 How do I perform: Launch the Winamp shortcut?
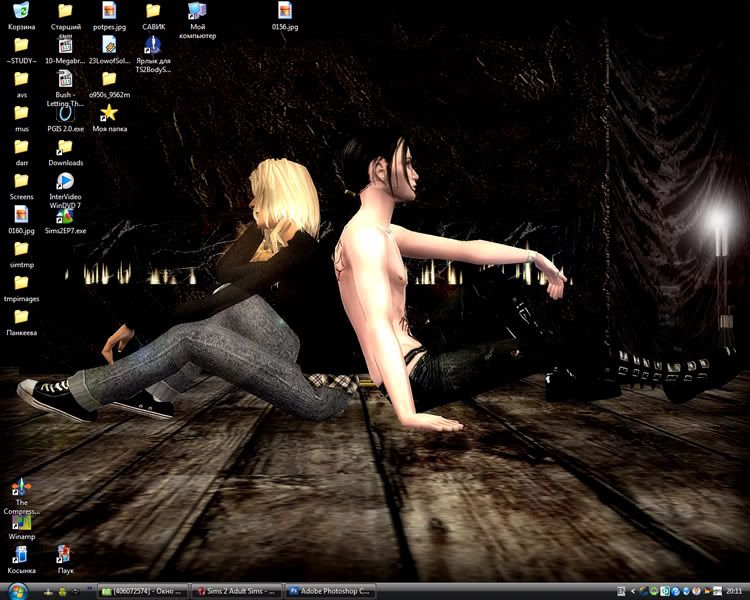pos(22,527)
